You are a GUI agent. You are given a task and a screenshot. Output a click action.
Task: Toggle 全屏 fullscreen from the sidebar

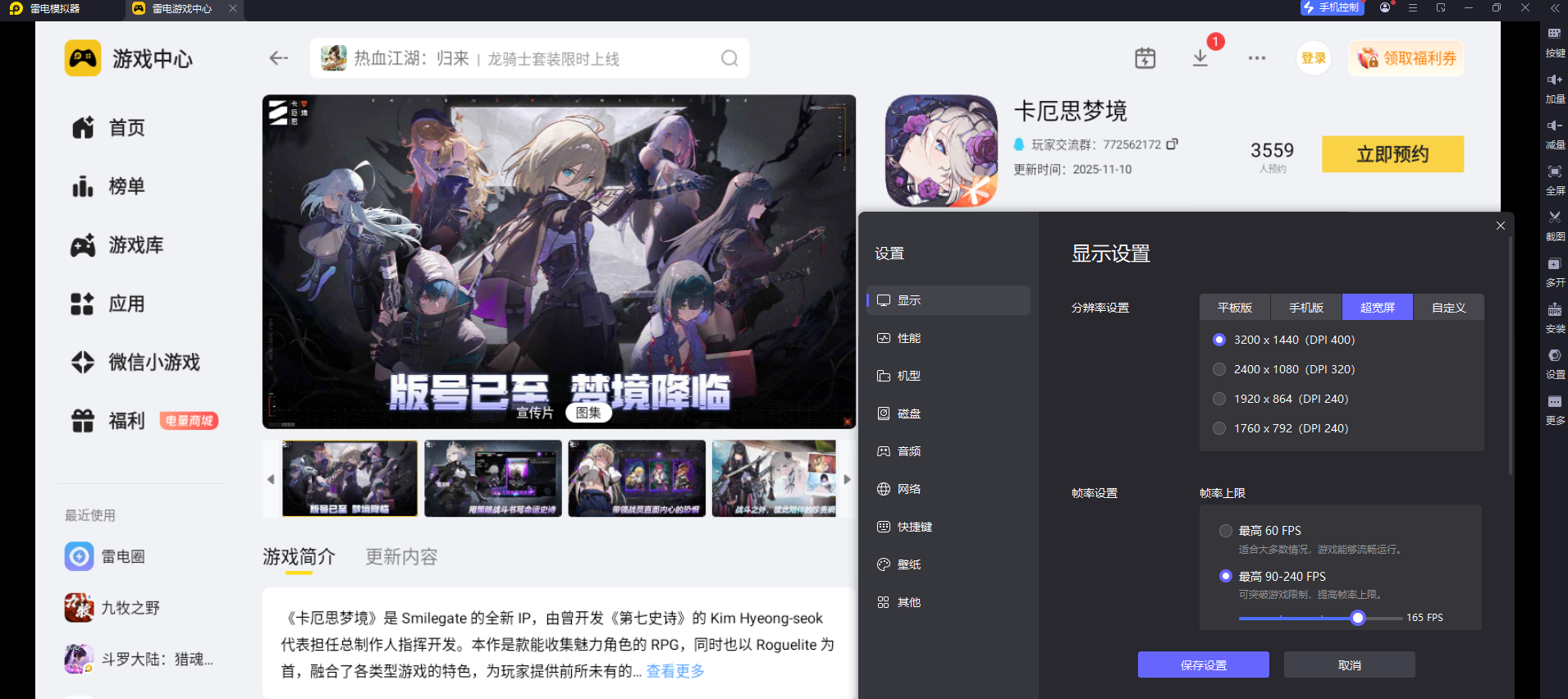click(1555, 179)
